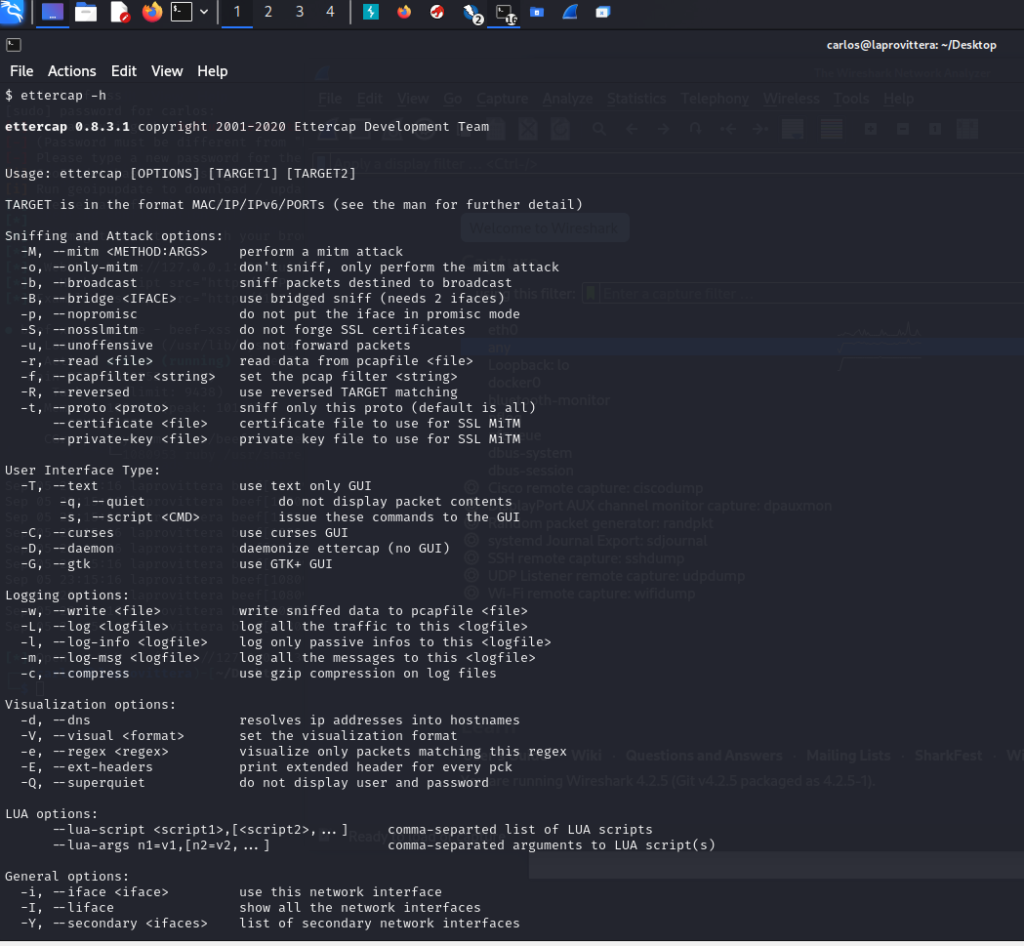Activate the red circular taskbar app icon
The image size is (1024, 946).
point(437,12)
